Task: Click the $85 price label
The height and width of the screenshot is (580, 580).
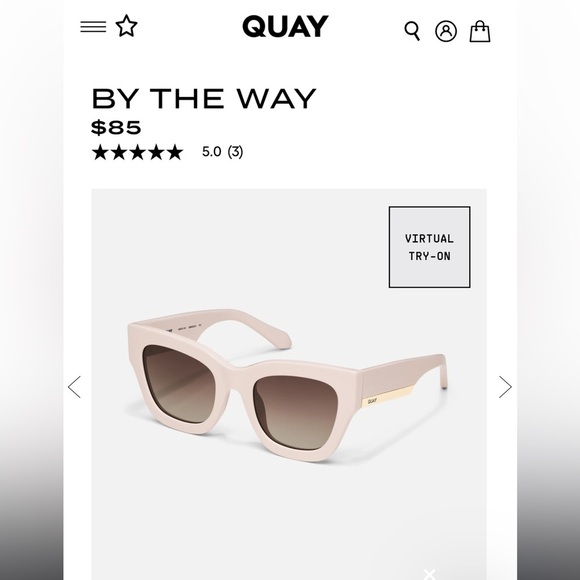Action: tap(116, 127)
